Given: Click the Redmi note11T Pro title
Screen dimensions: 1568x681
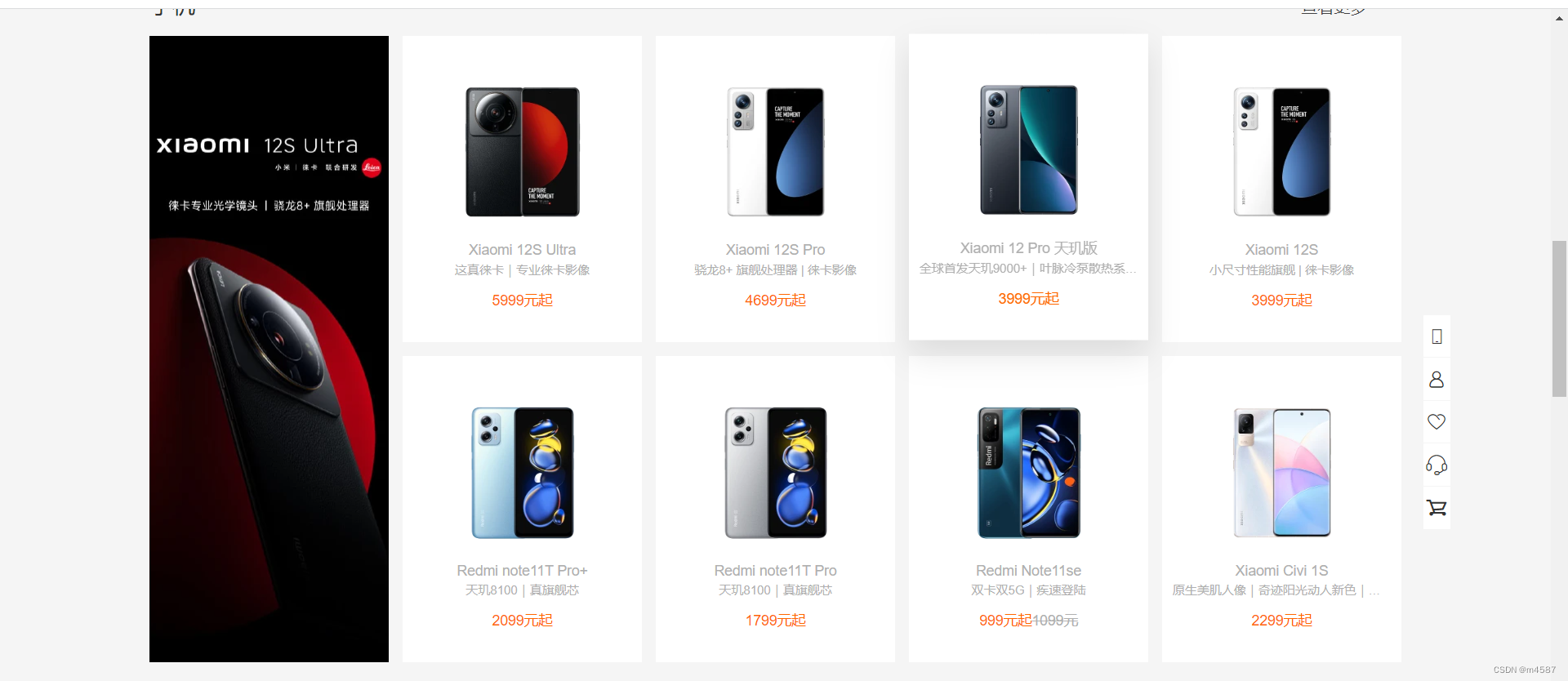Looking at the screenshot, I should (x=776, y=571).
